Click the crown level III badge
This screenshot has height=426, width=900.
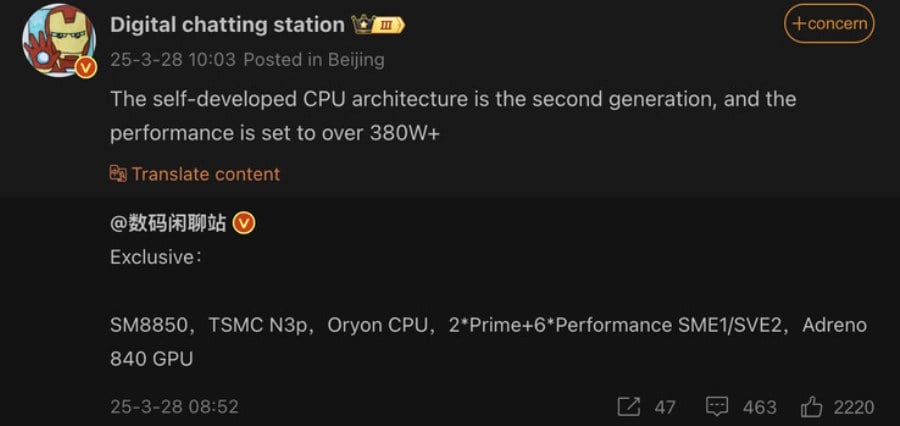click(381, 24)
